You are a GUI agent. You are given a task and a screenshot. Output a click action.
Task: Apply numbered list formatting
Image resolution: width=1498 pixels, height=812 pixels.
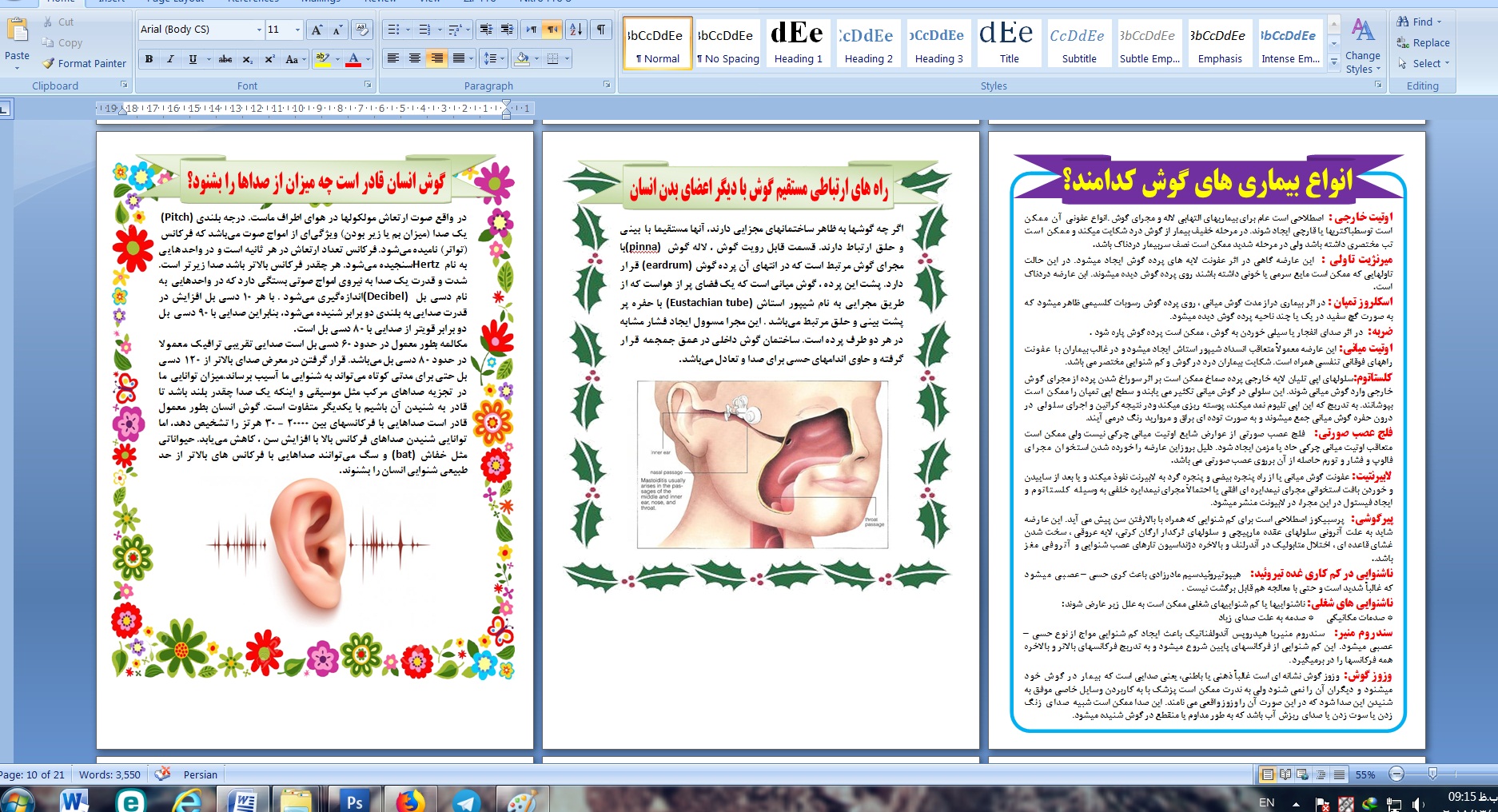pos(424,30)
